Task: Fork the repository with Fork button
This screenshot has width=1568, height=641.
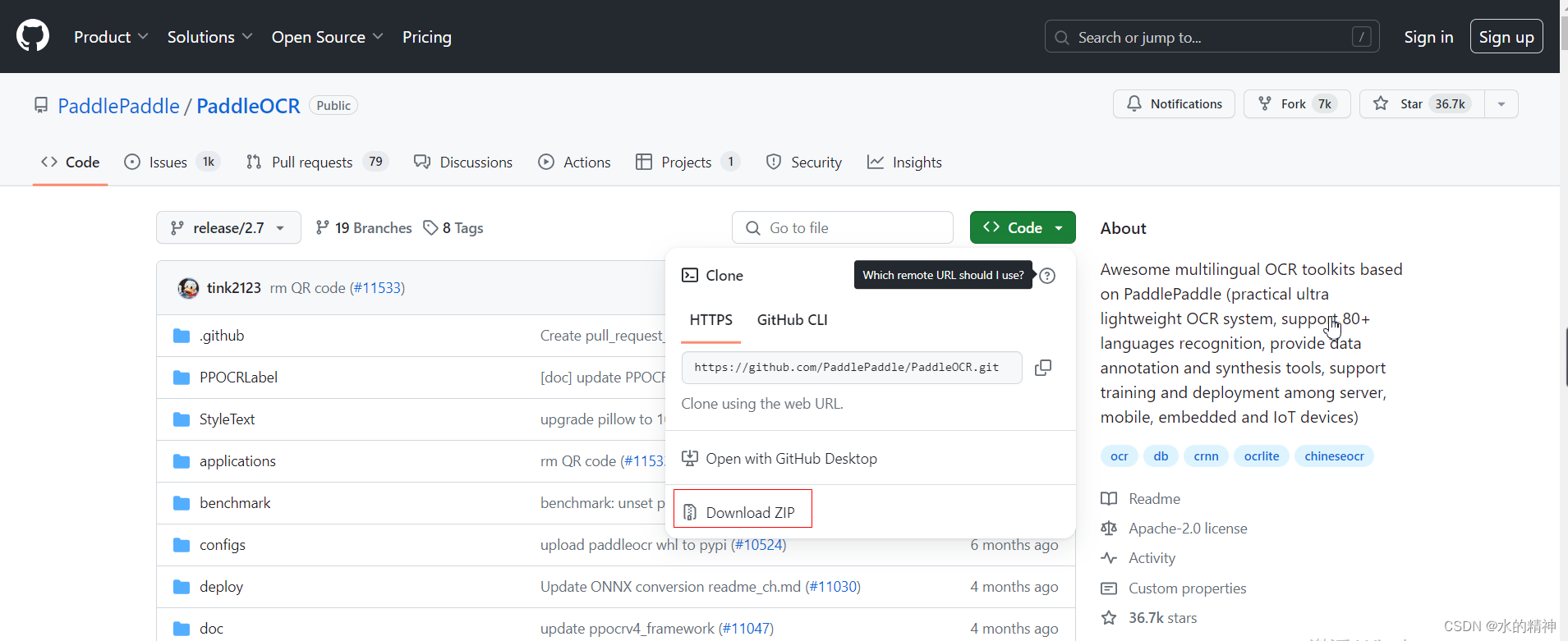Action: point(1297,104)
